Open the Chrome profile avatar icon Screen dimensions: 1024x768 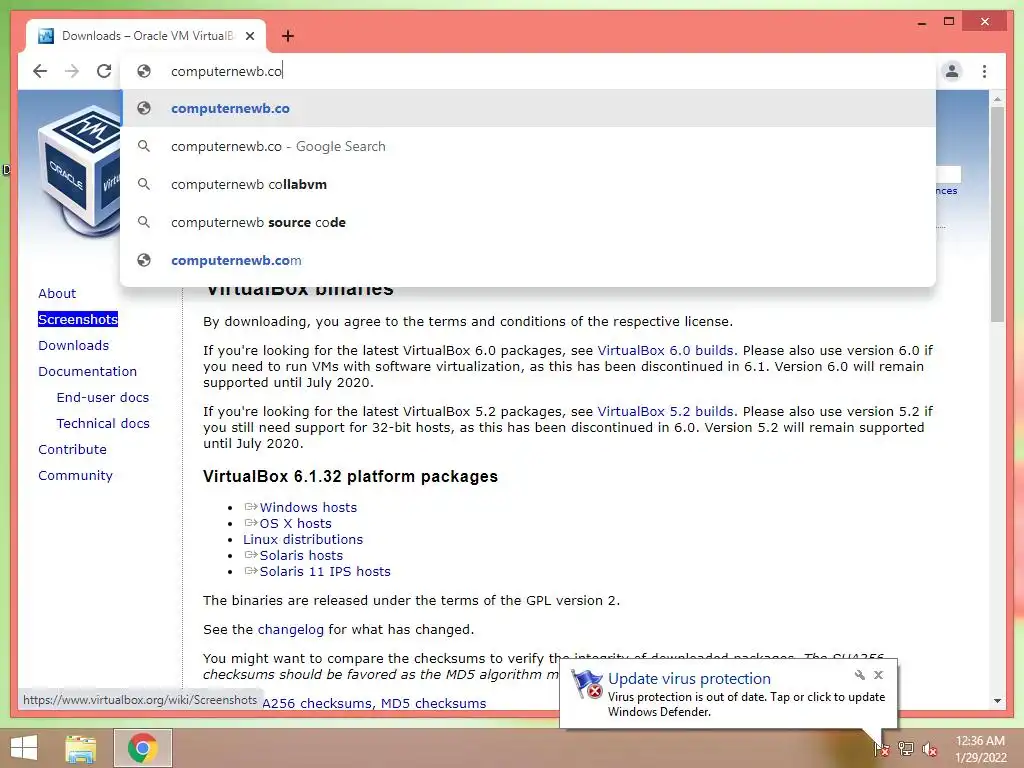tap(952, 71)
